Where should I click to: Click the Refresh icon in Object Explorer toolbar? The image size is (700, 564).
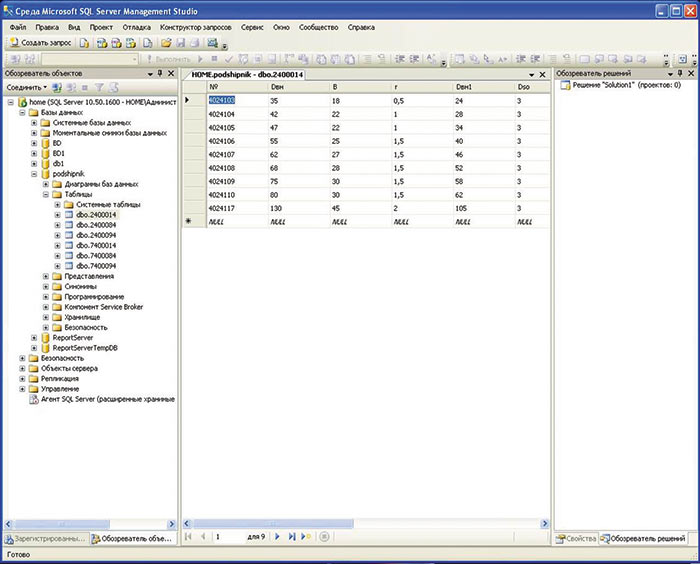click(114, 88)
